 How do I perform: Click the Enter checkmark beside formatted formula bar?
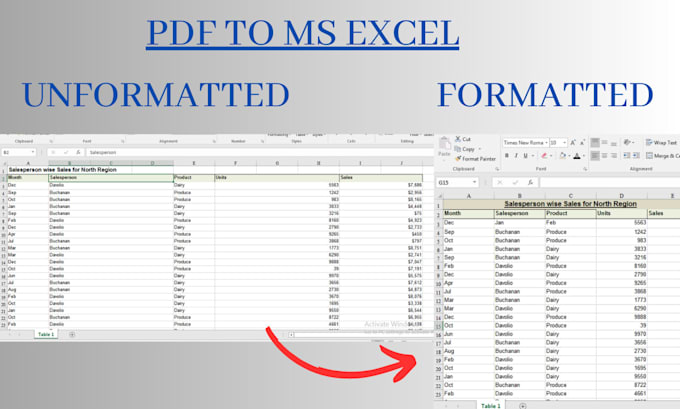click(x=515, y=182)
